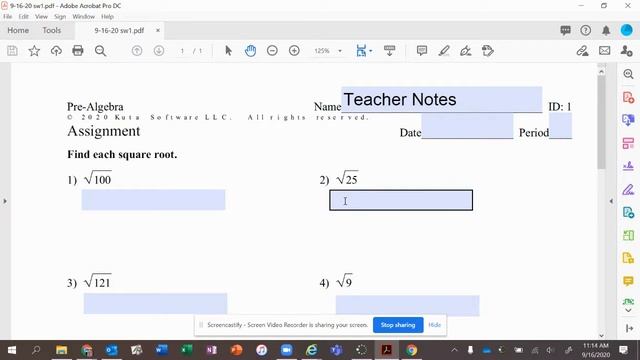Image resolution: width=640 pixels, height=360 pixels.
Task: Open Fill & Sign pen in right pane
Action: click(x=628, y=189)
